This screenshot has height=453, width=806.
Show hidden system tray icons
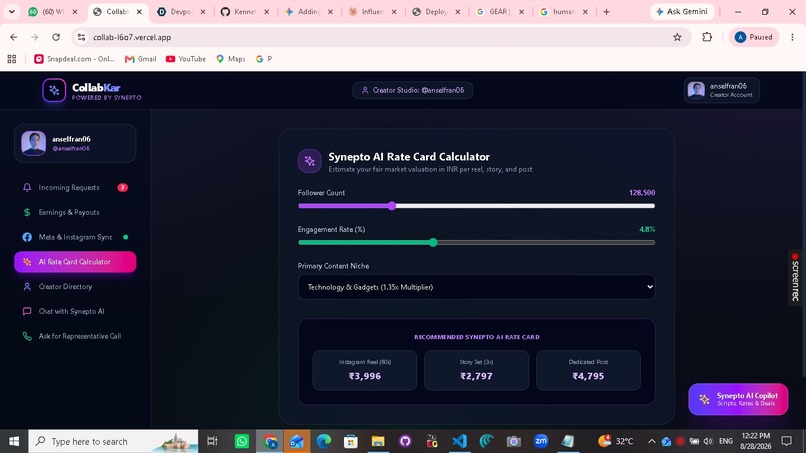[x=651, y=441]
